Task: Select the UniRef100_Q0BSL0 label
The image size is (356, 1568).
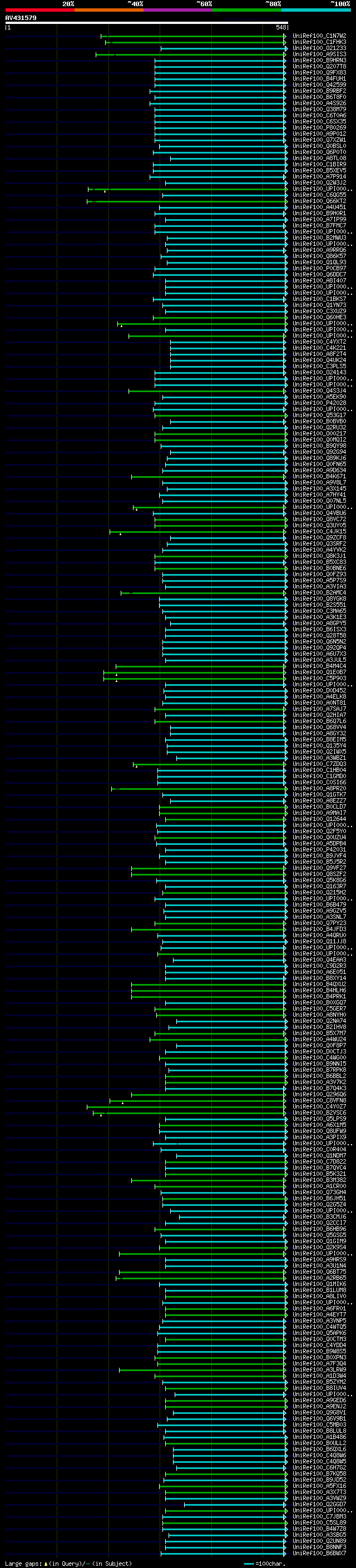Action: point(319,146)
